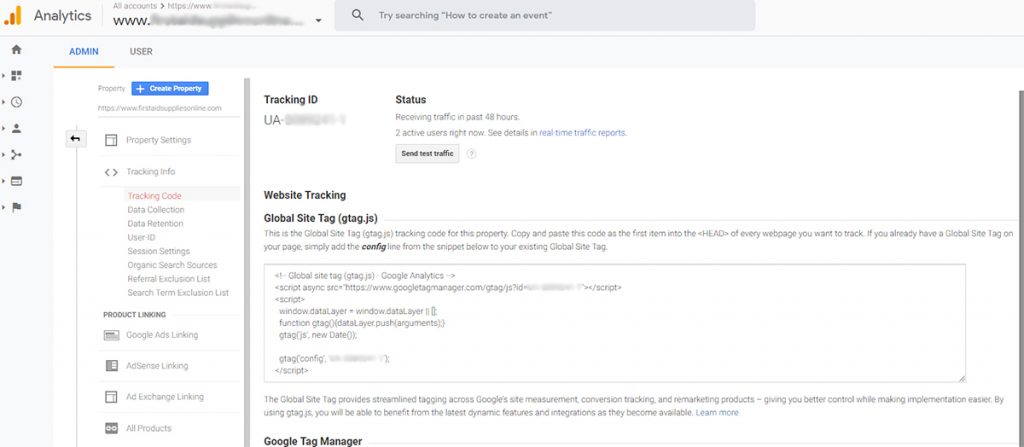Switch to the USER tab
This screenshot has width=1024, height=447.
[141, 52]
